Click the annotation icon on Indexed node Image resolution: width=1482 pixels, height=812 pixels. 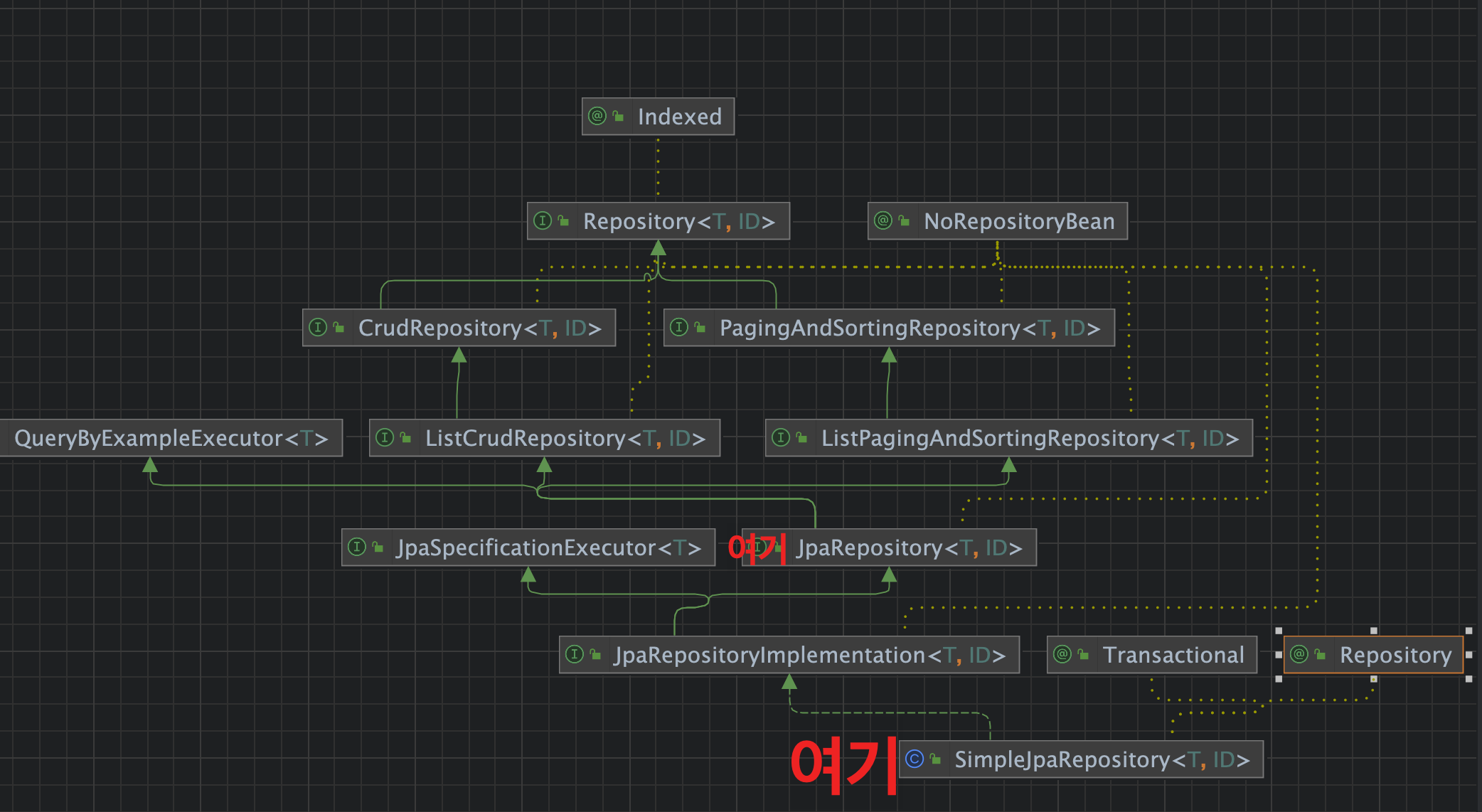[597, 116]
